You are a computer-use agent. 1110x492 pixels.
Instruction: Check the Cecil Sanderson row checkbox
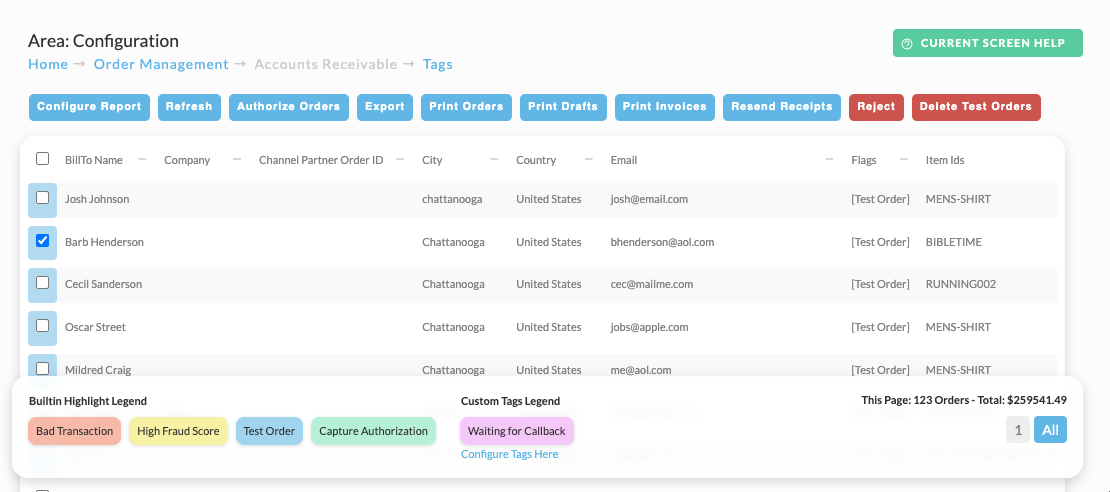[42, 282]
